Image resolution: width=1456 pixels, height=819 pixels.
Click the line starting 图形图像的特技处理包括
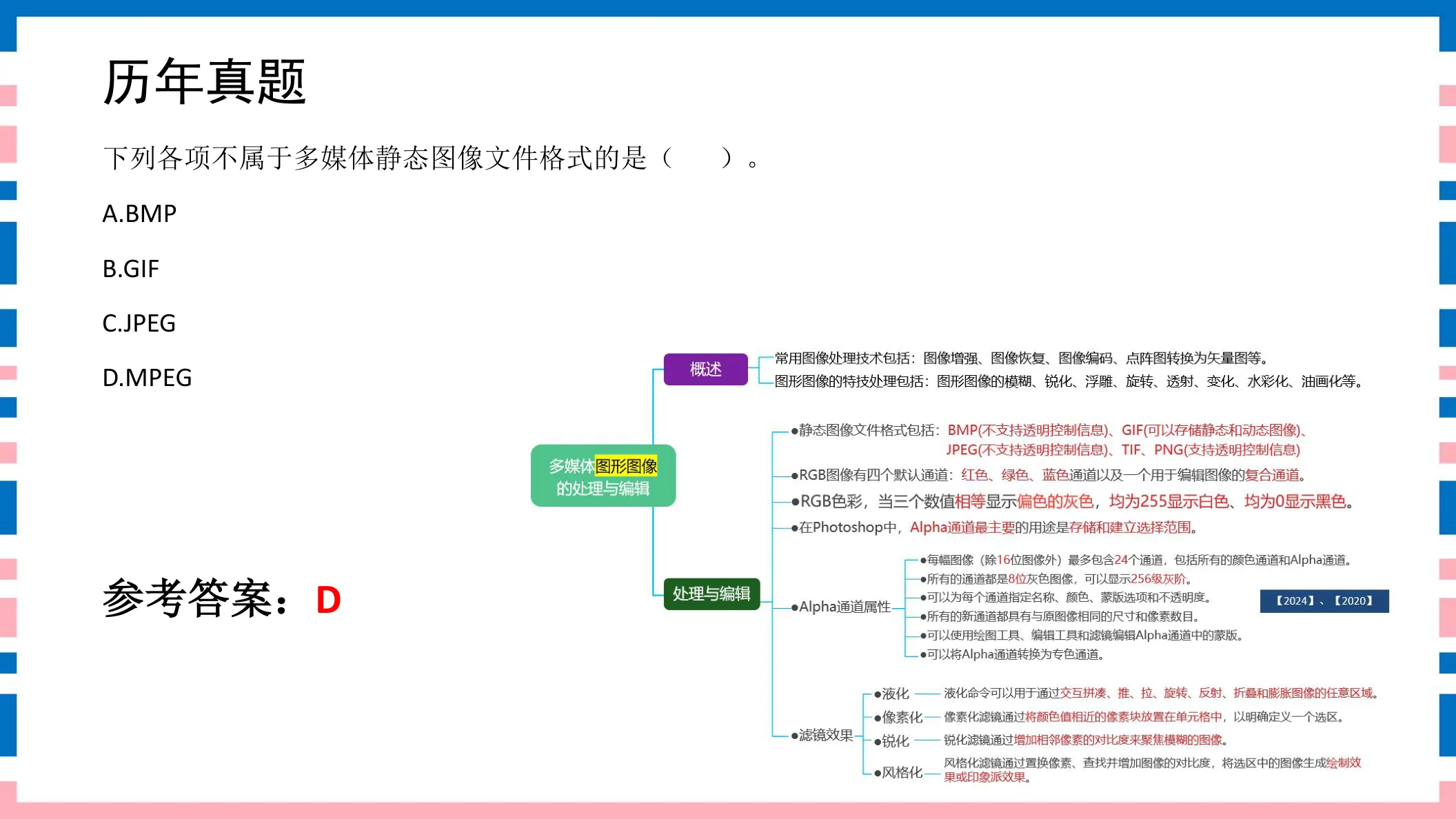point(1069,381)
